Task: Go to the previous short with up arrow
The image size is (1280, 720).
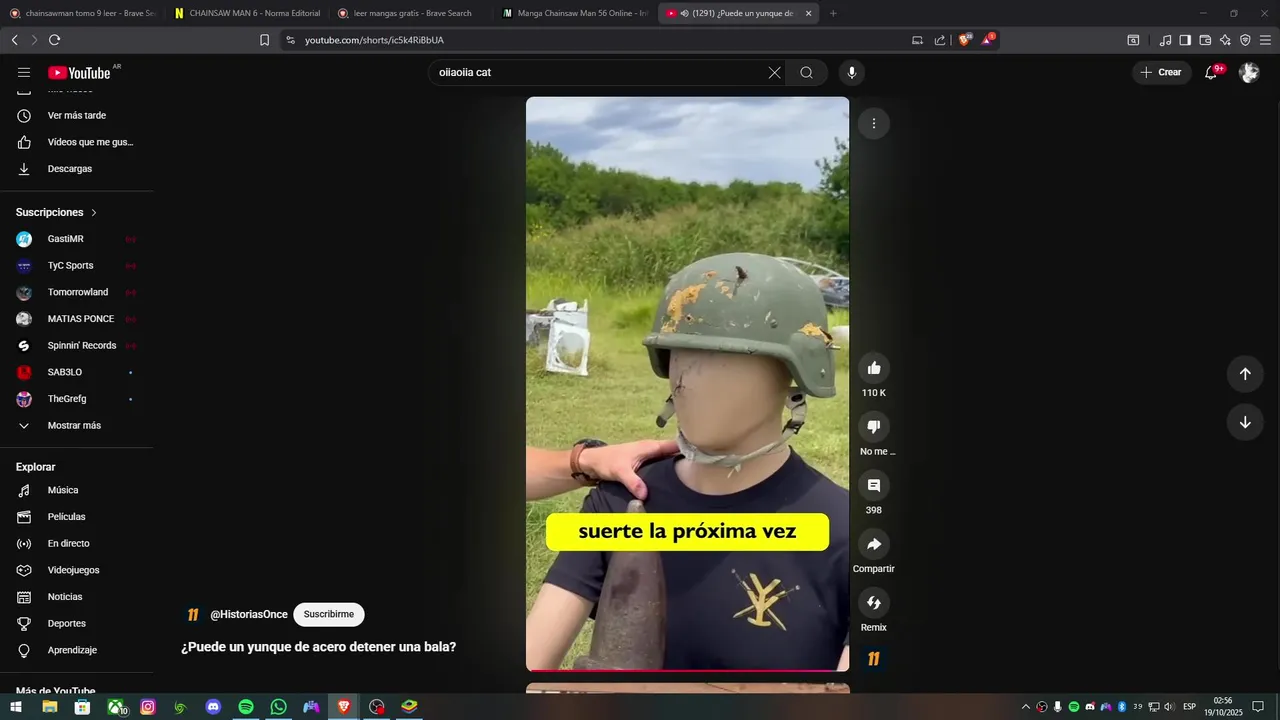Action: pos(1245,373)
